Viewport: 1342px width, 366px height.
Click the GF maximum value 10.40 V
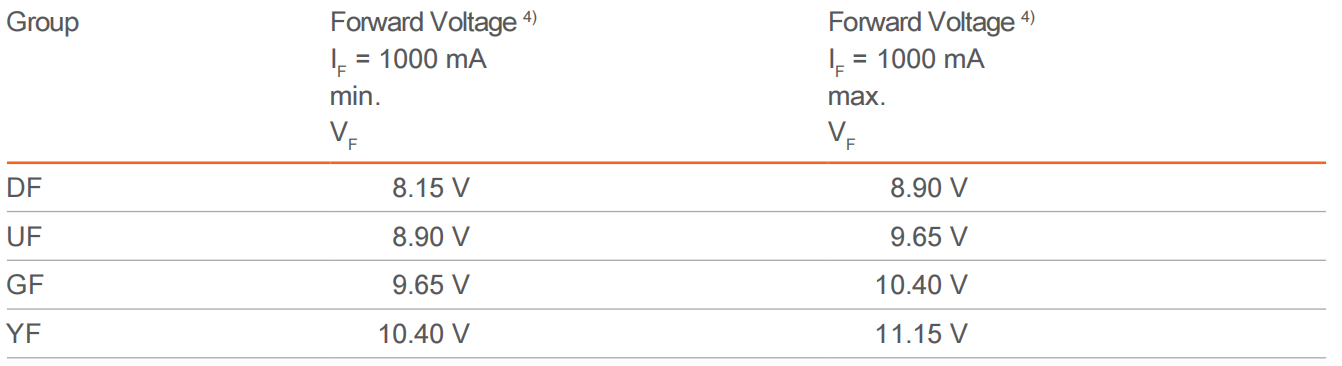pyautogui.click(x=921, y=285)
